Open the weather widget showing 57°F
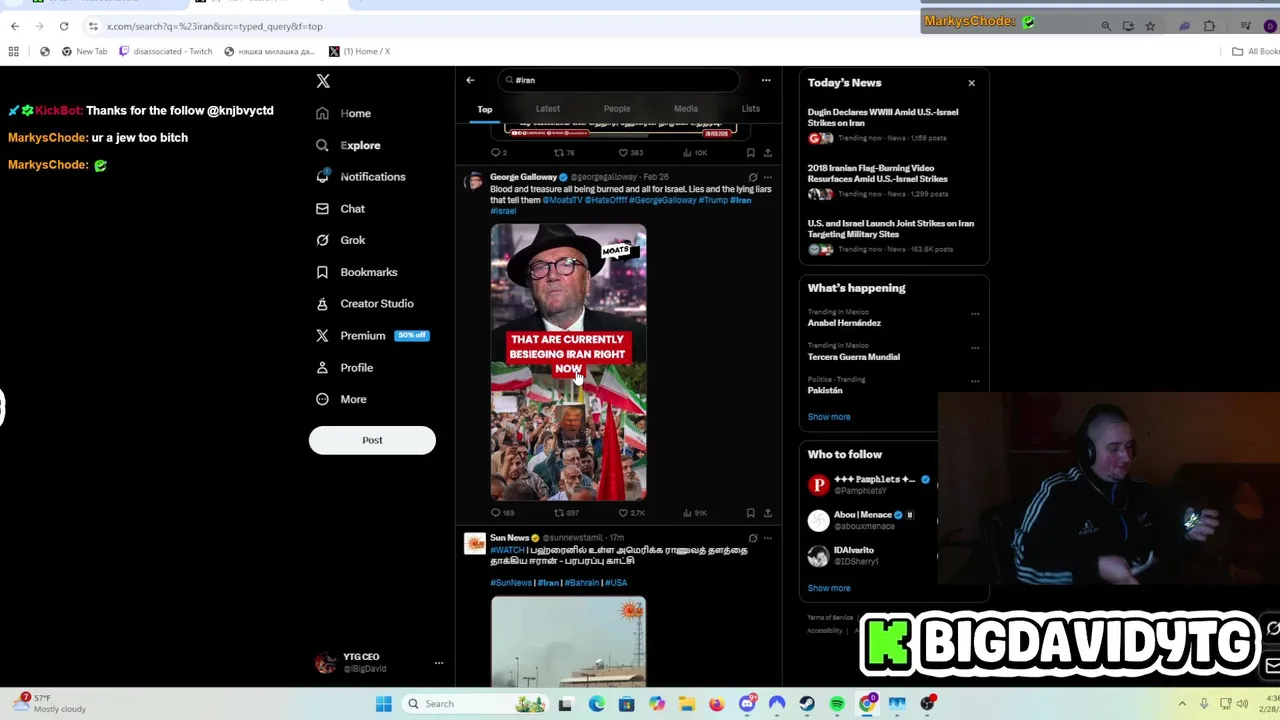The image size is (1280, 720). pos(50,703)
